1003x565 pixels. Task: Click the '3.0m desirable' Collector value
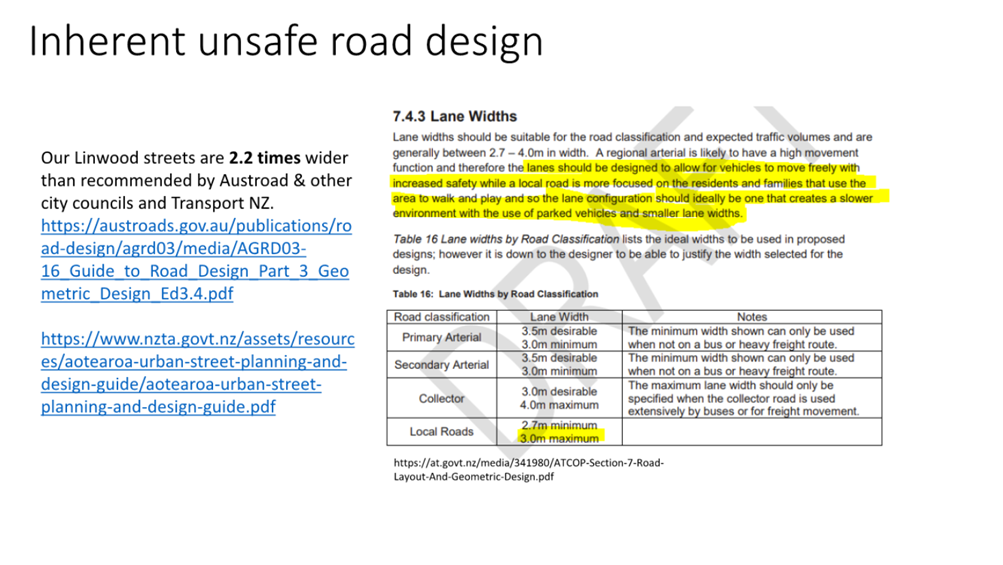coord(559,392)
